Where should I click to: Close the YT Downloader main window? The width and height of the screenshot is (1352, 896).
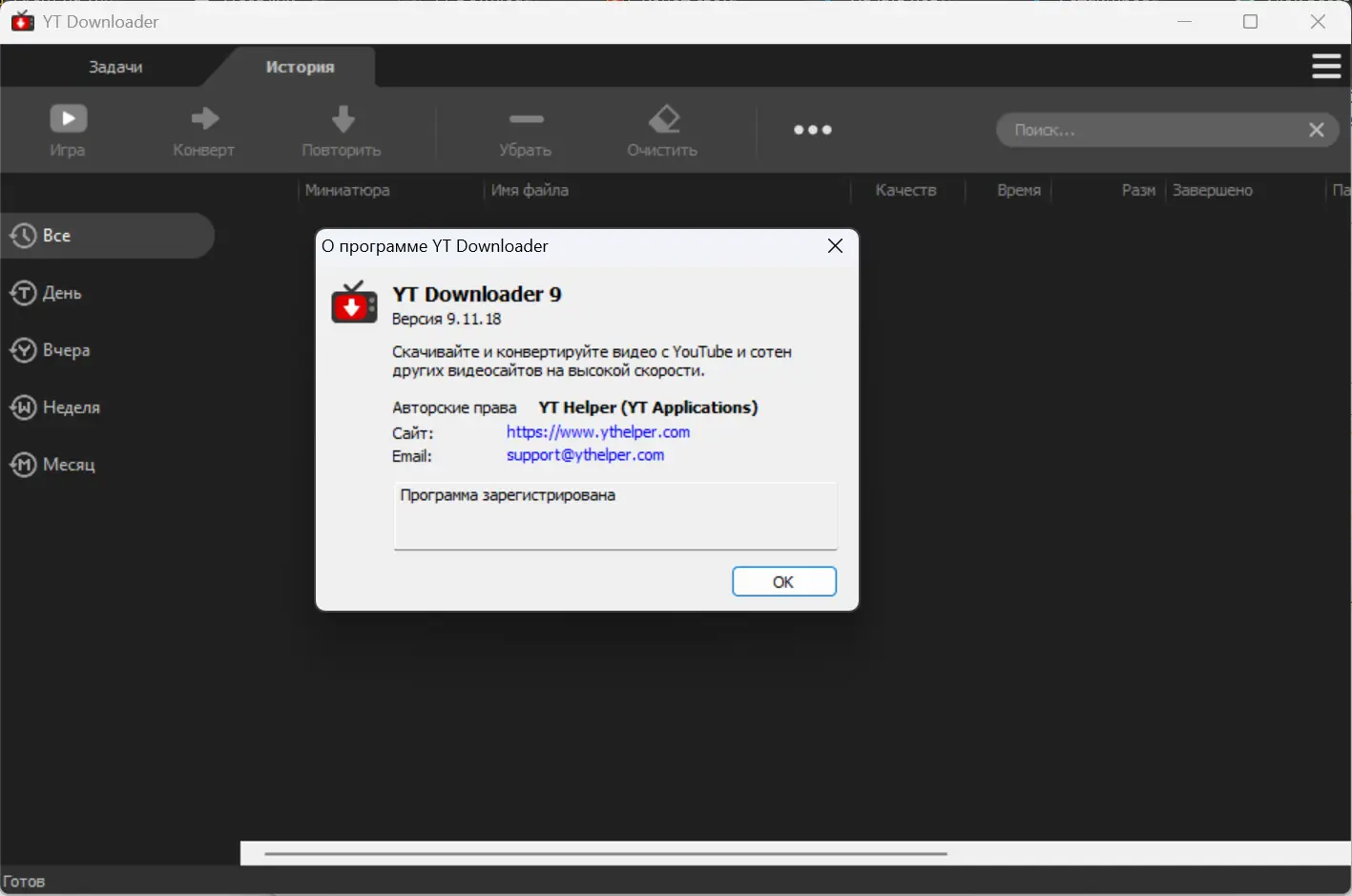[x=1318, y=21]
